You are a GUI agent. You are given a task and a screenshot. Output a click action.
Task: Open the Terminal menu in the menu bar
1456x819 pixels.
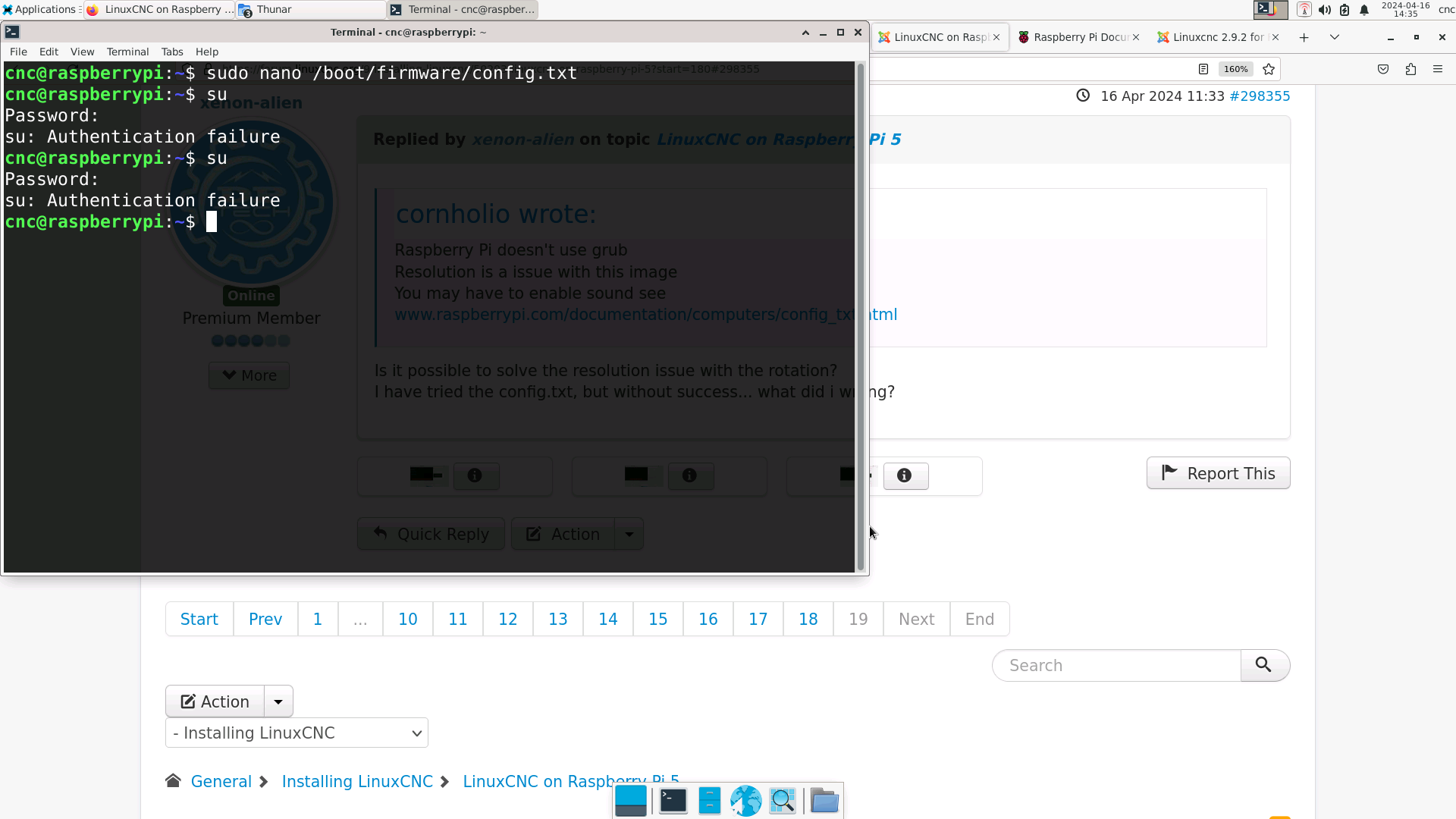[127, 52]
